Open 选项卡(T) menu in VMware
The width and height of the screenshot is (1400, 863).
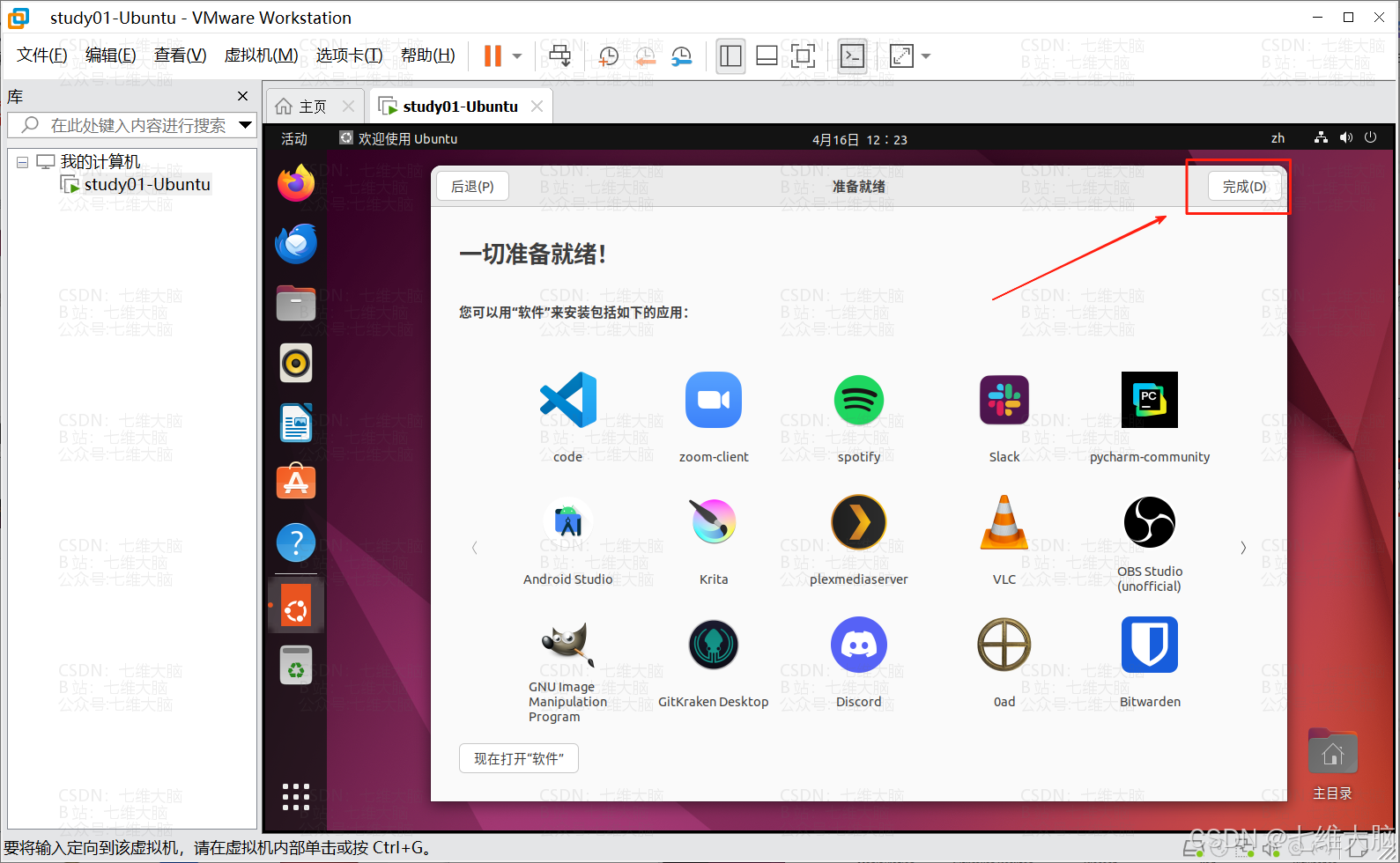click(x=349, y=55)
